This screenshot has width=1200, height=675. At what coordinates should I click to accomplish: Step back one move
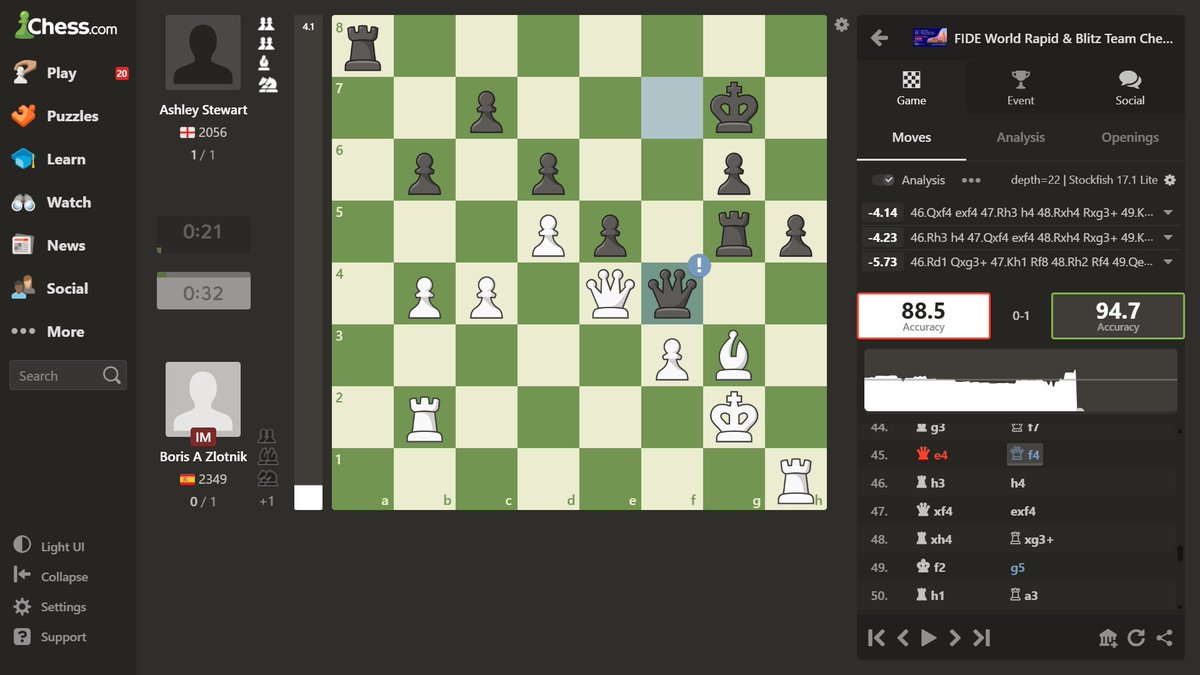[x=903, y=638]
